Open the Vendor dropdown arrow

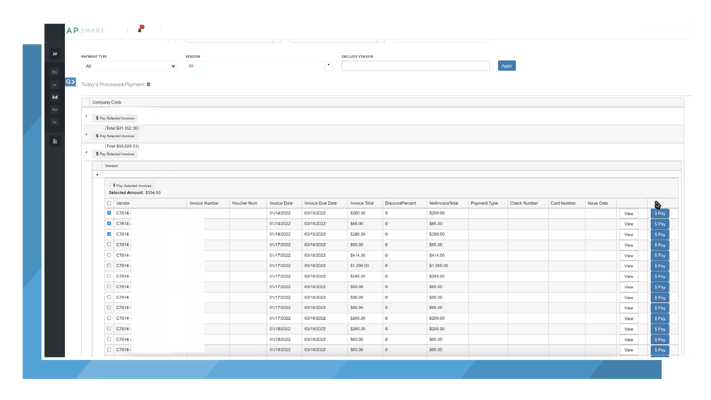pos(328,66)
